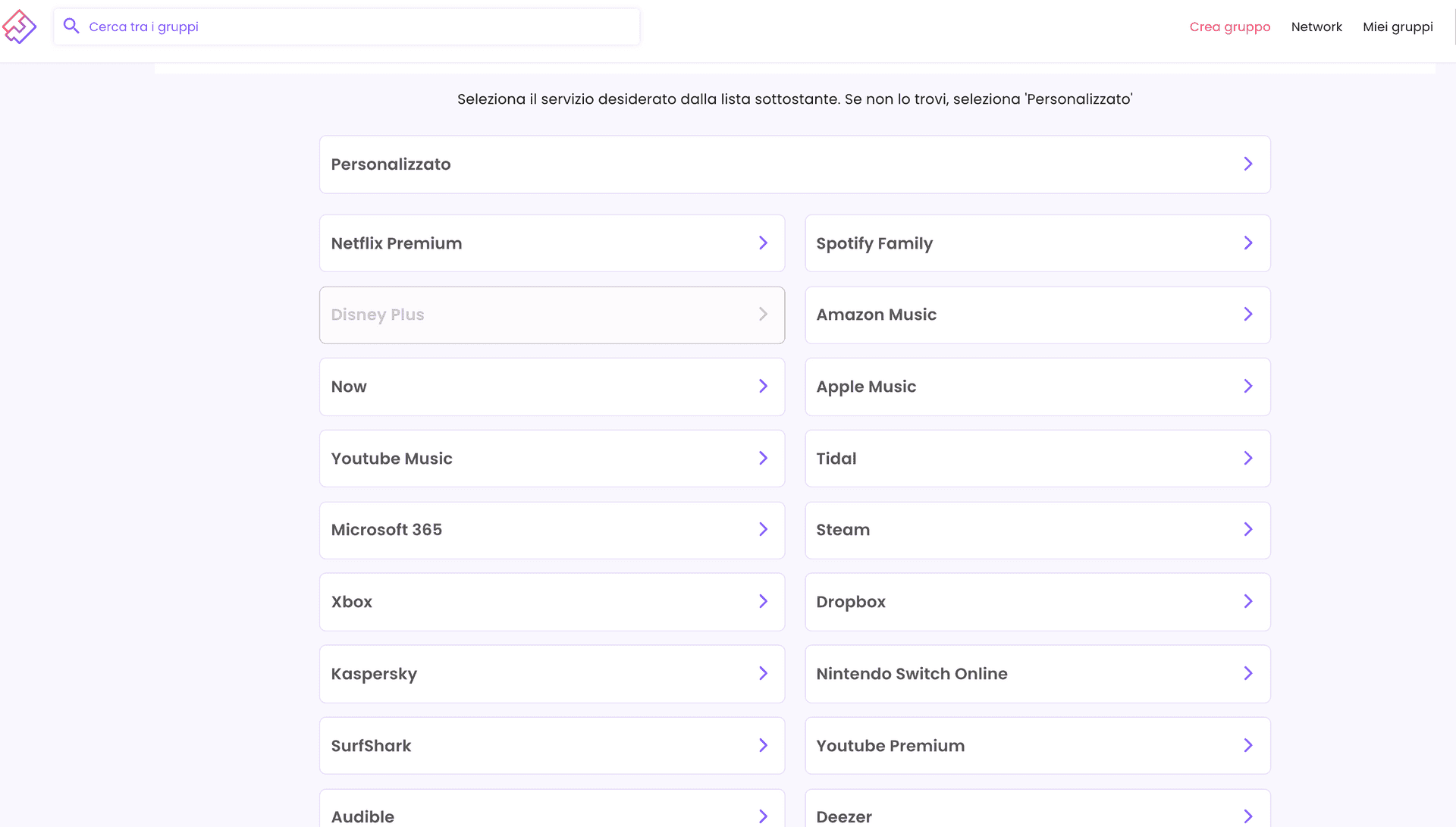Click the chevron on Kaspersky

click(764, 673)
